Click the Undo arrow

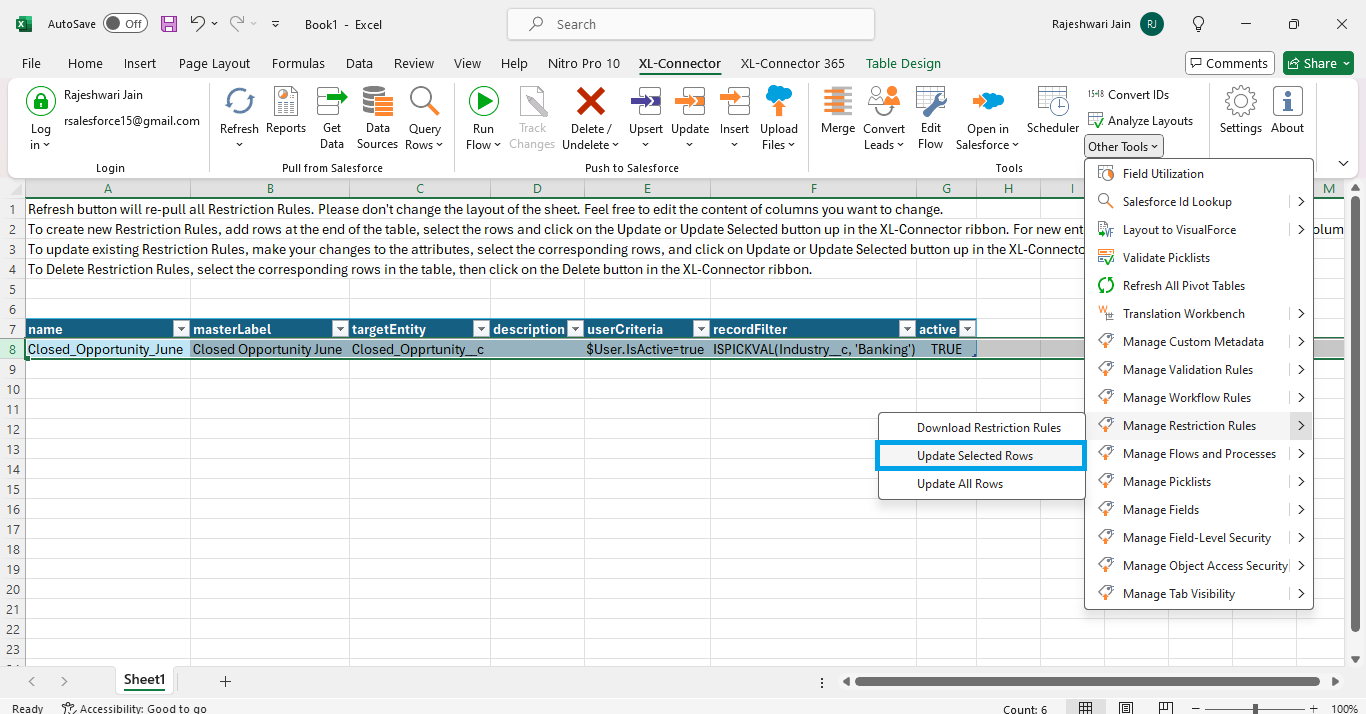(x=198, y=24)
